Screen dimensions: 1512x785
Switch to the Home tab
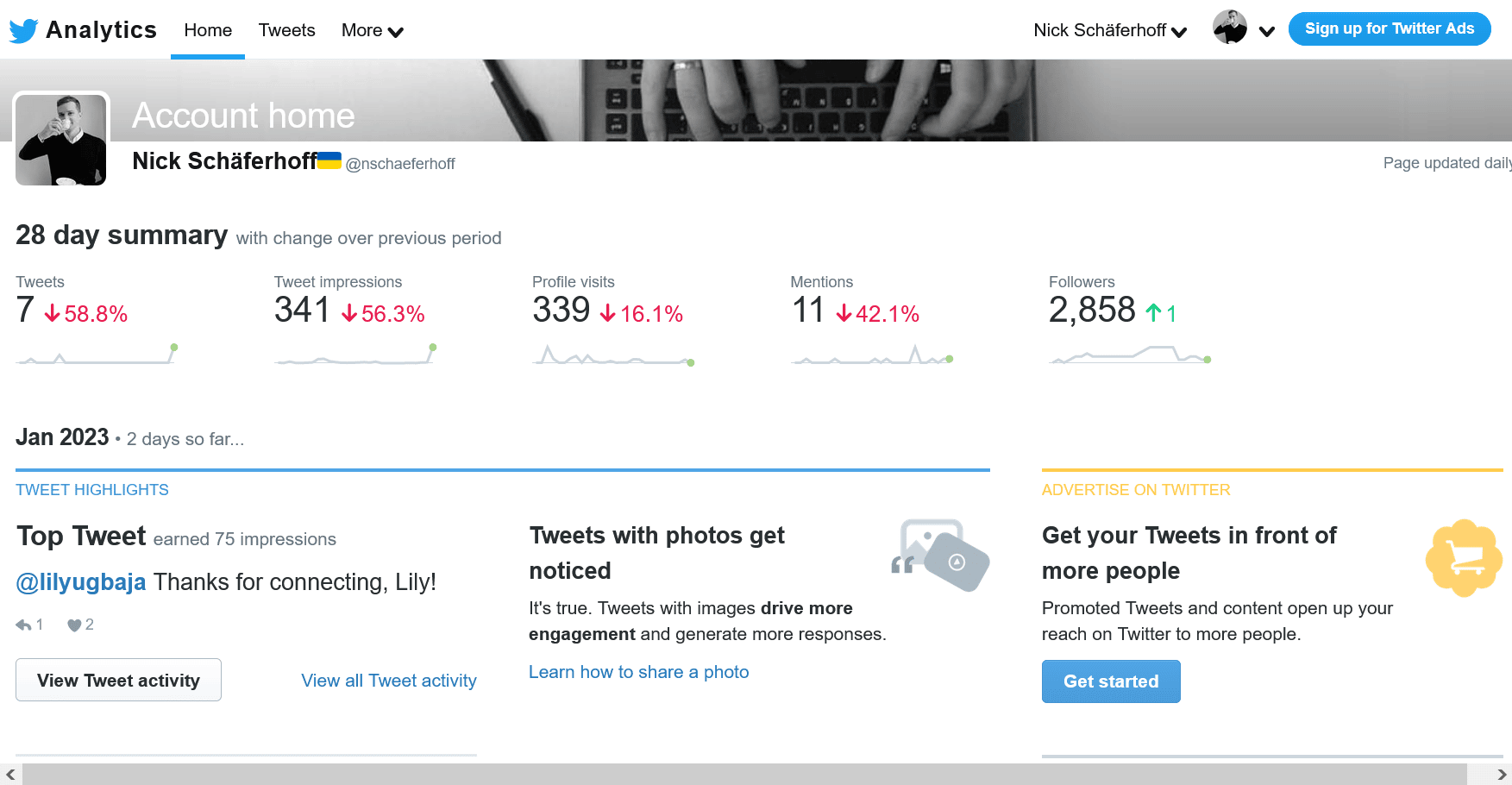tap(208, 31)
